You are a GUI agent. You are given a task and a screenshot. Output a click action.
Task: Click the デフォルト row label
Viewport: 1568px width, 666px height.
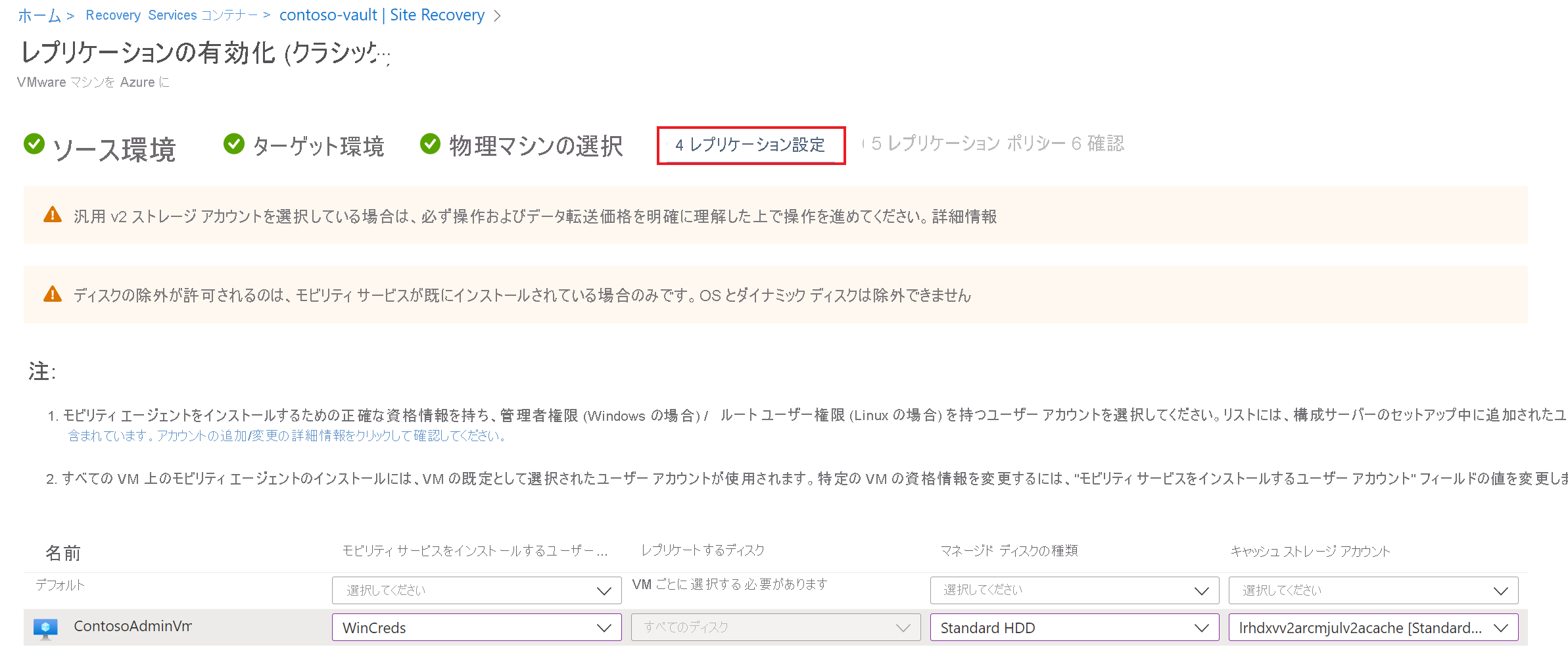click(x=60, y=584)
